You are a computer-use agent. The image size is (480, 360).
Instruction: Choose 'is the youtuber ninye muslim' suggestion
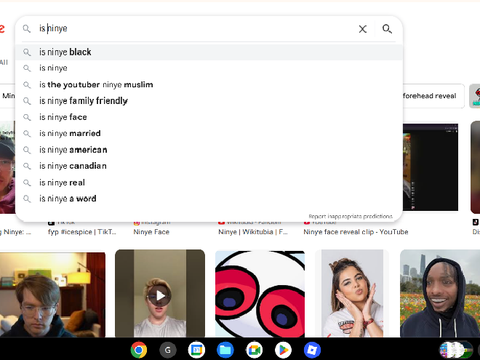click(x=209, y=85)
